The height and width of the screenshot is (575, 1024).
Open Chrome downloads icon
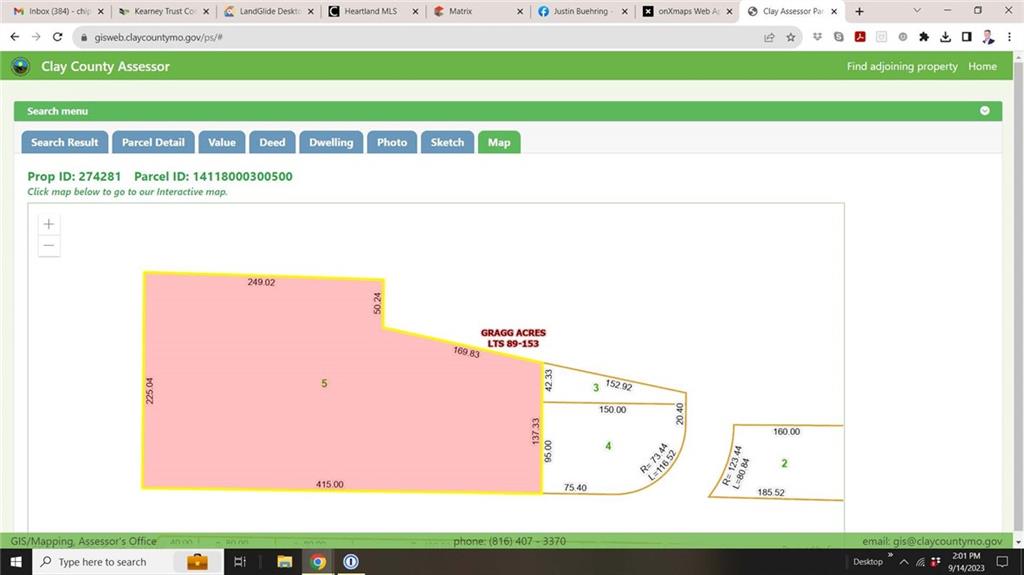click(x=945, y=37)
